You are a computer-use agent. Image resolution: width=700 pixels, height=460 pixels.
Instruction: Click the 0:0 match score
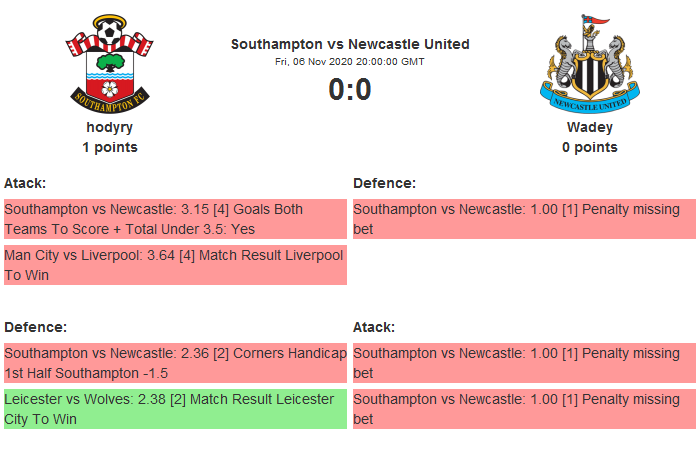350,90
